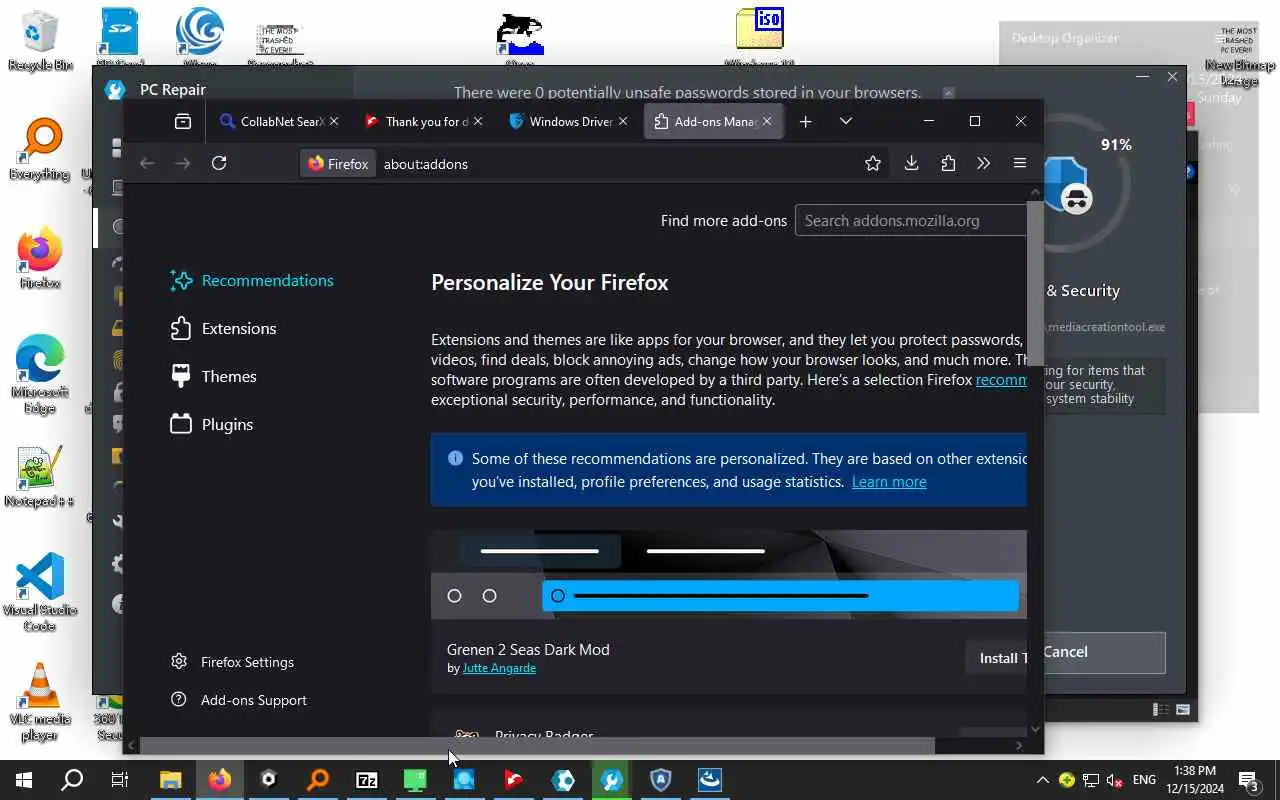The image size is (1280, 800).
Task: Open the Recommendations section in the add-ons sidebar
Action: pos(252,281)
